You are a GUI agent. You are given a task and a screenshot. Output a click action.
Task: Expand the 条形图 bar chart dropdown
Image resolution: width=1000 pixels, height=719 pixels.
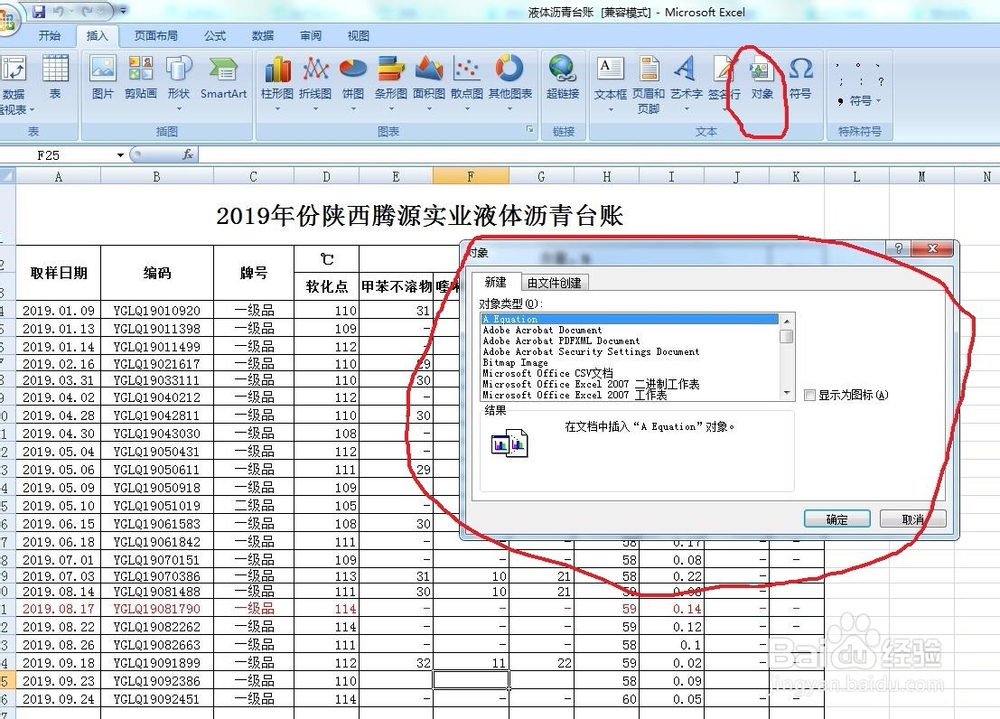(391, 108)
